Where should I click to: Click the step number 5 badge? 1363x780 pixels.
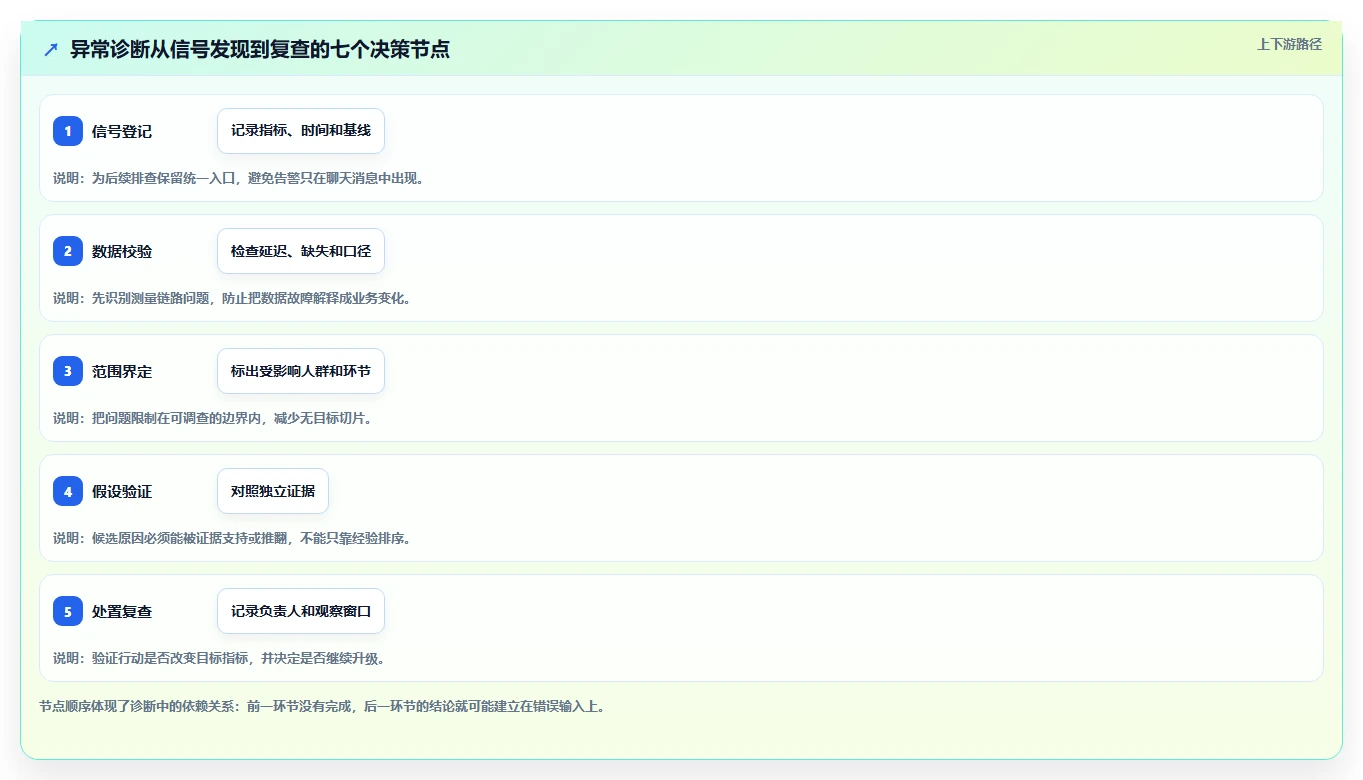pyautogui.click(x=68, y=611)
